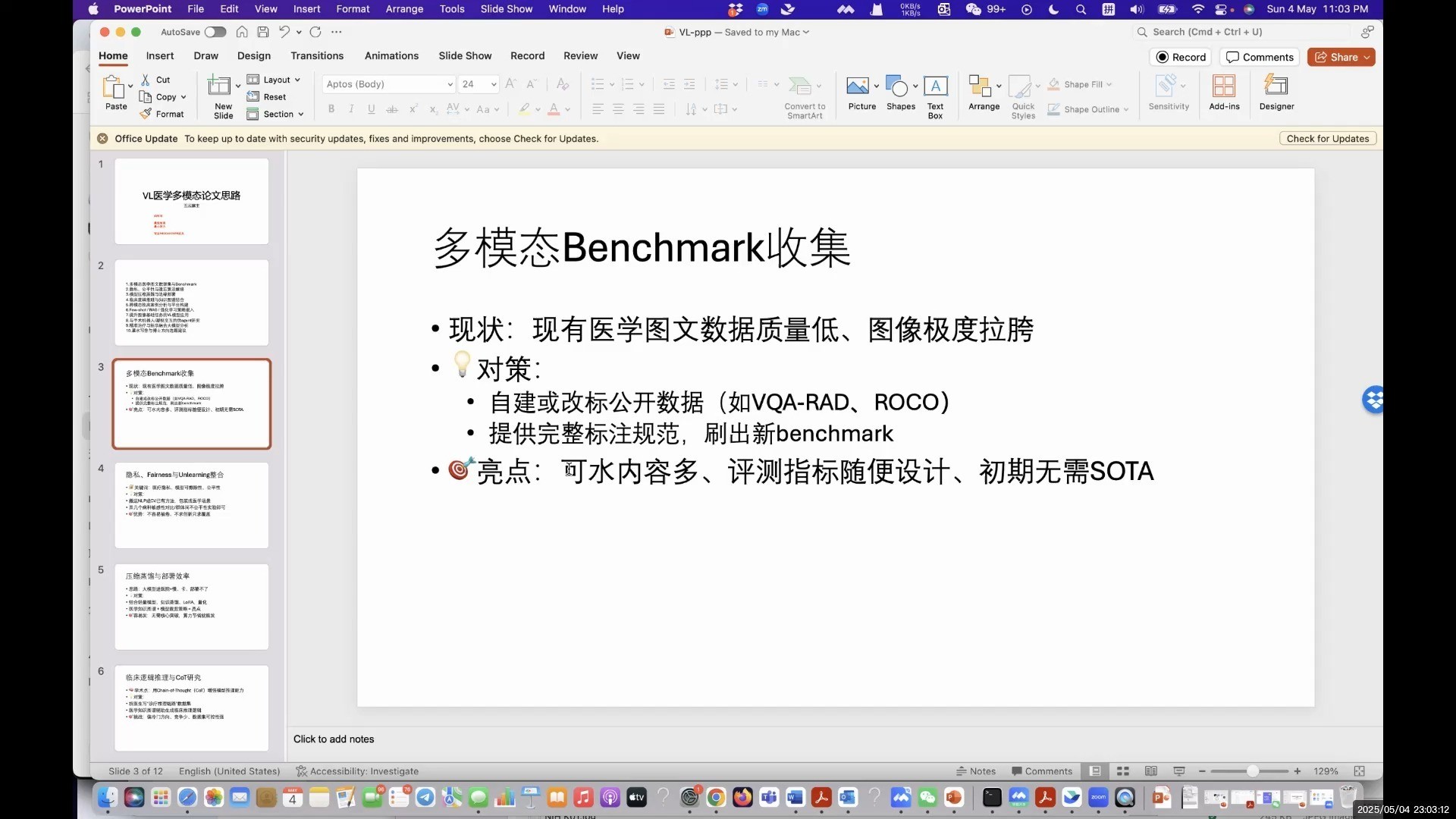Click the Picture insert icon
This screenshot has width=1456, height=819.
click(x=858, y=86)
